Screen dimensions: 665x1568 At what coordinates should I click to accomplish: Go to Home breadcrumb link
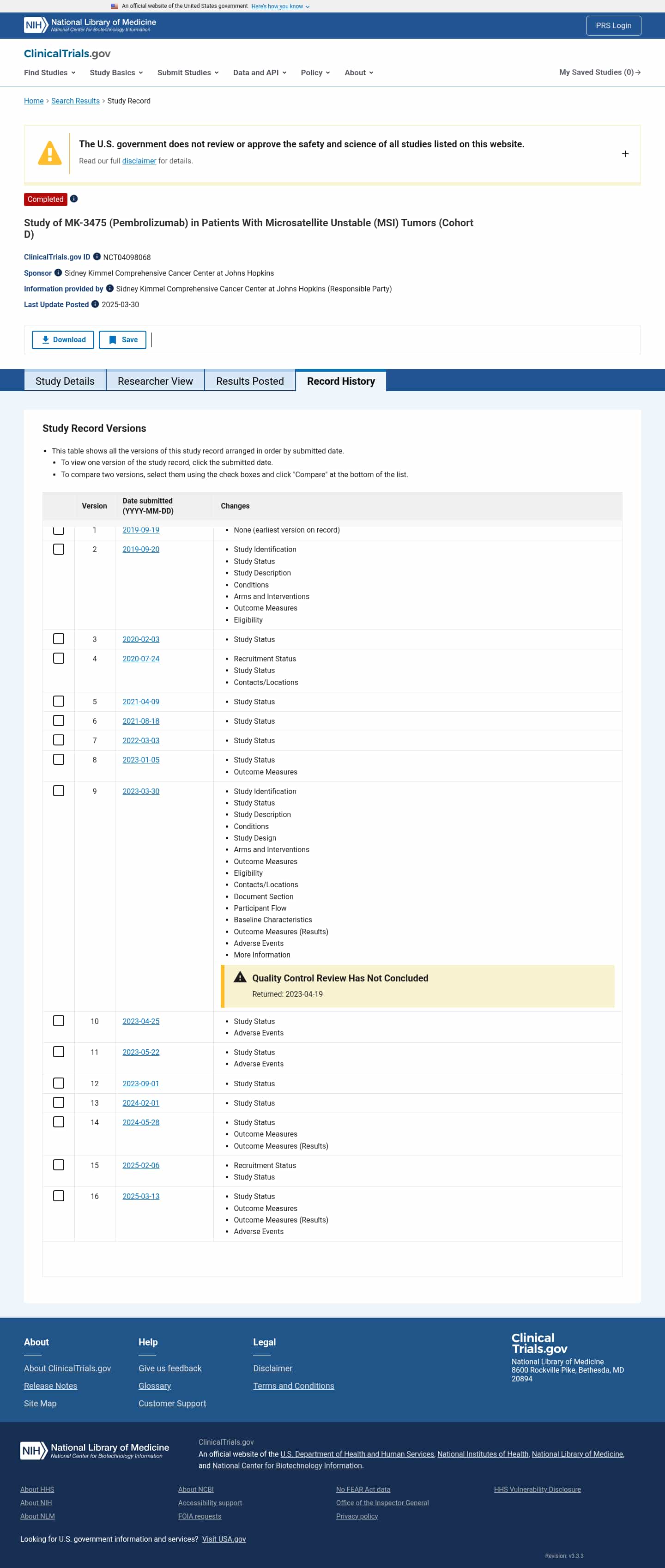33,101
